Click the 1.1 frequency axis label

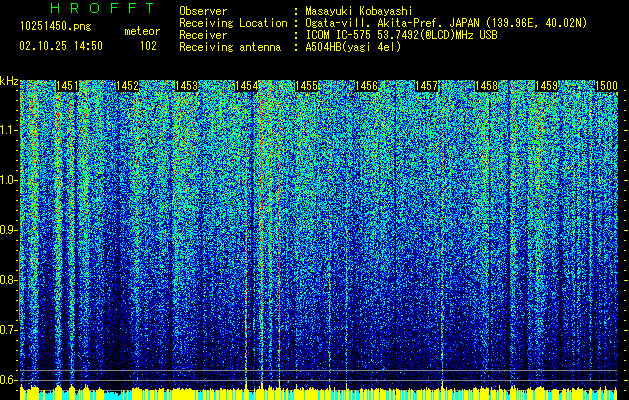click(8, 130)
